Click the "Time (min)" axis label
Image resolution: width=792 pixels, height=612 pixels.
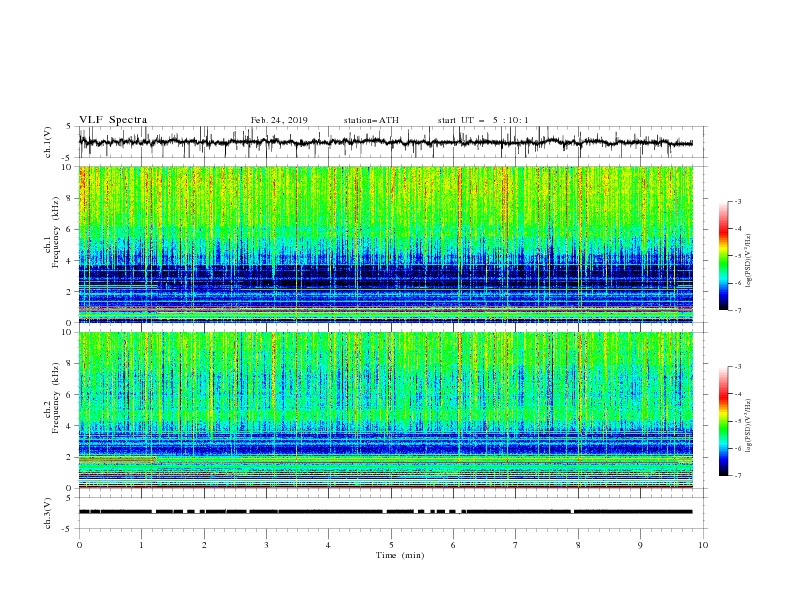(x=400, y=555)
